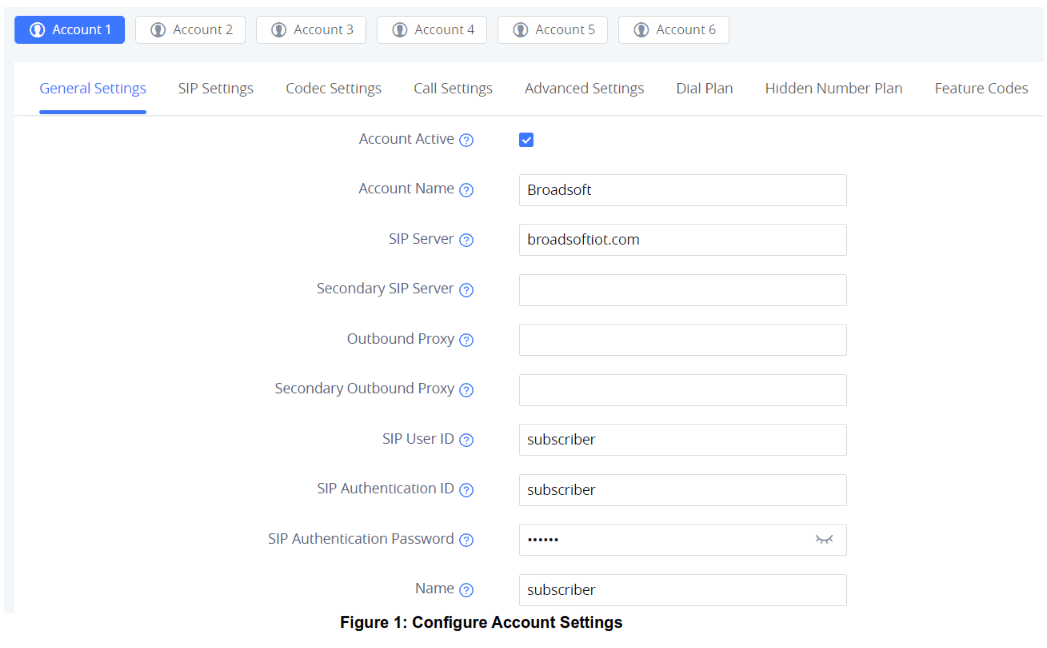Uncheck the Account Active checkbox
The width and height of the screenshot is (1047, 648).
(526, 140)
